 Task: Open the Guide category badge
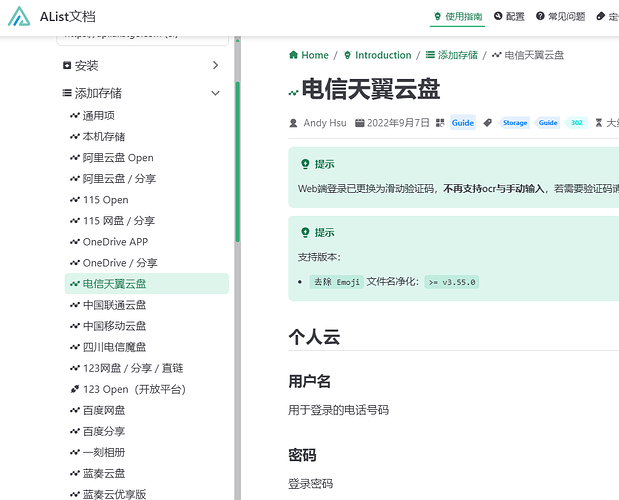463,123
